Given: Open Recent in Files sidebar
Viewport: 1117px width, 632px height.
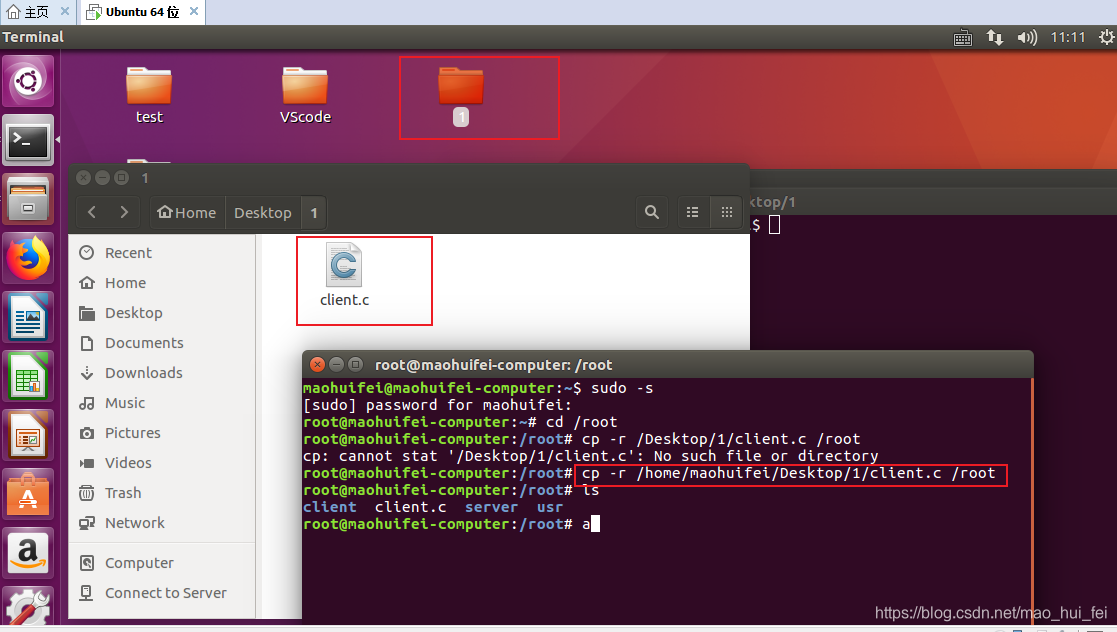Looking at the screenshot, I should (162, 253).
